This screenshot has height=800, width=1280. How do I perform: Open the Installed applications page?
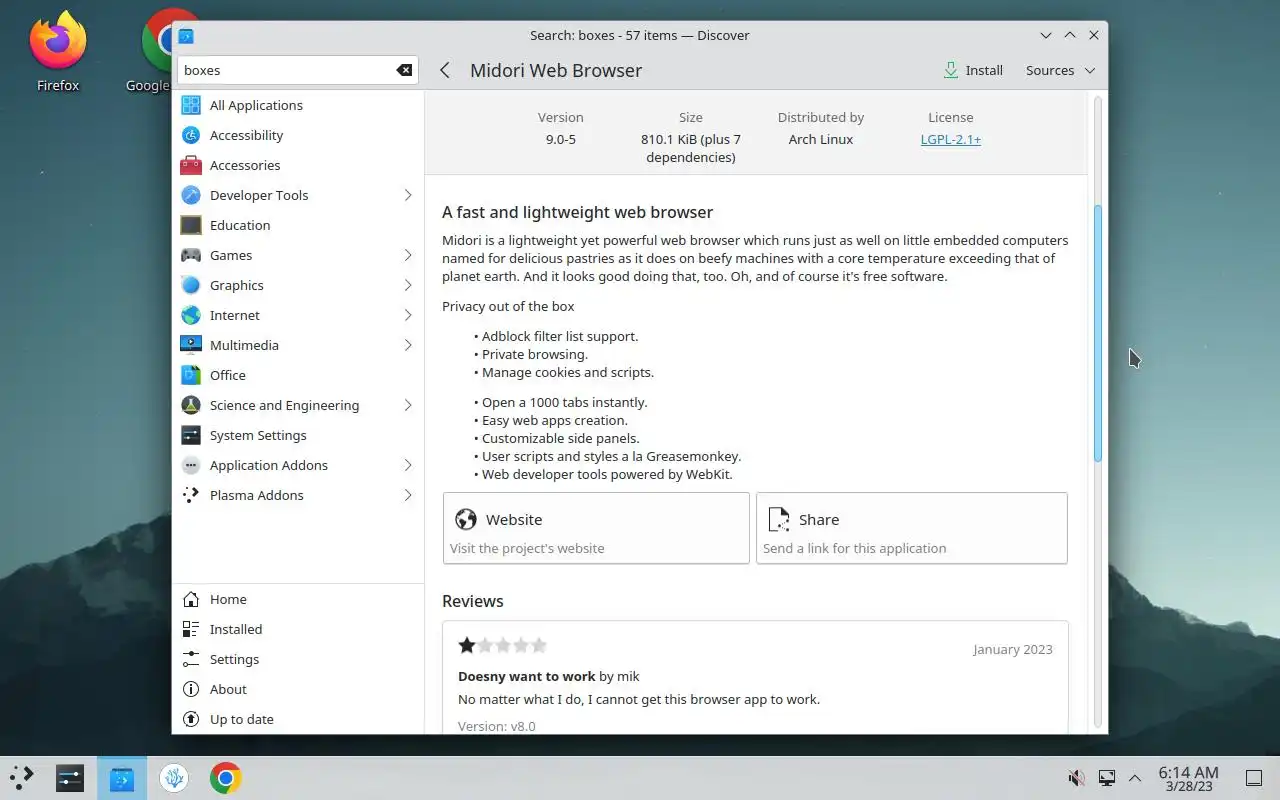tap(298, 629)
